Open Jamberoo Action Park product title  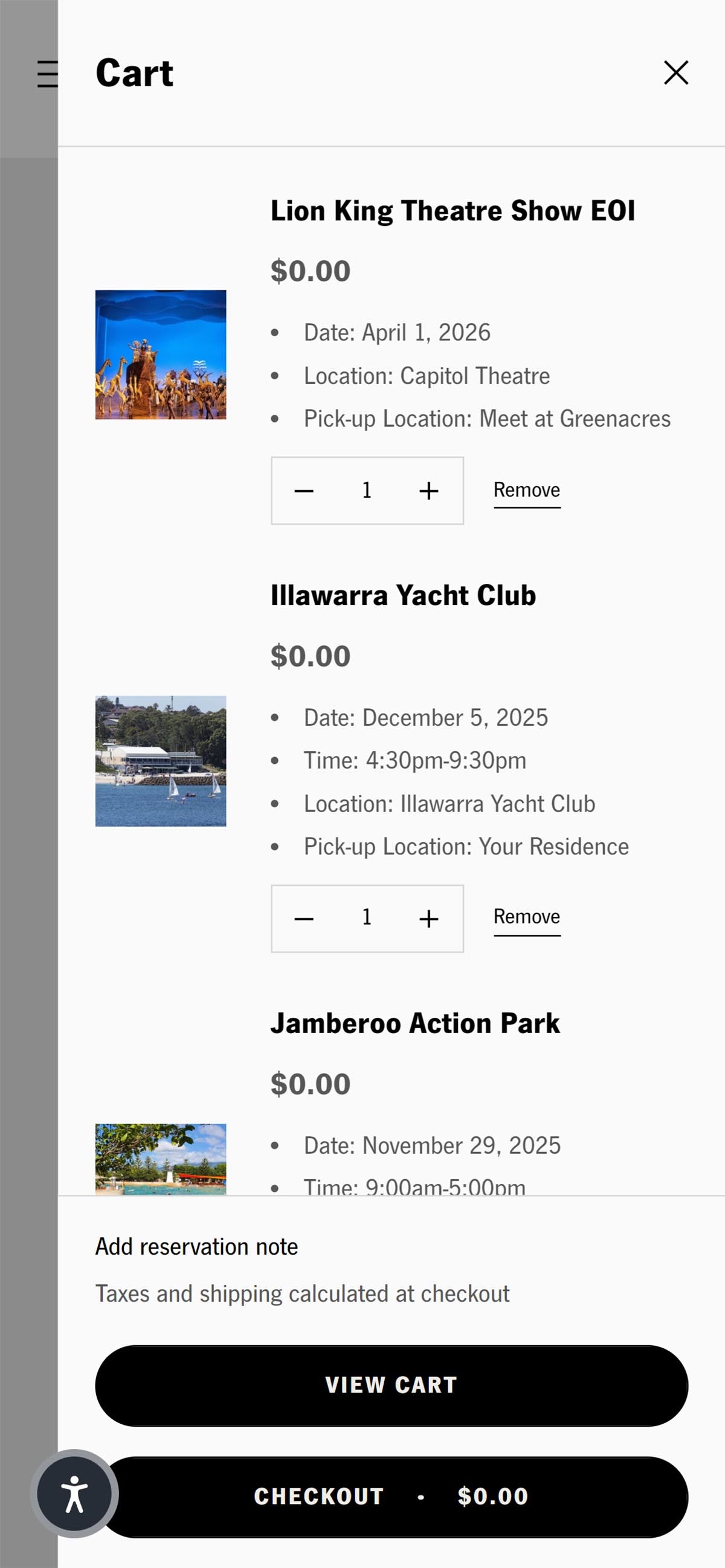tap(415, 1023)
